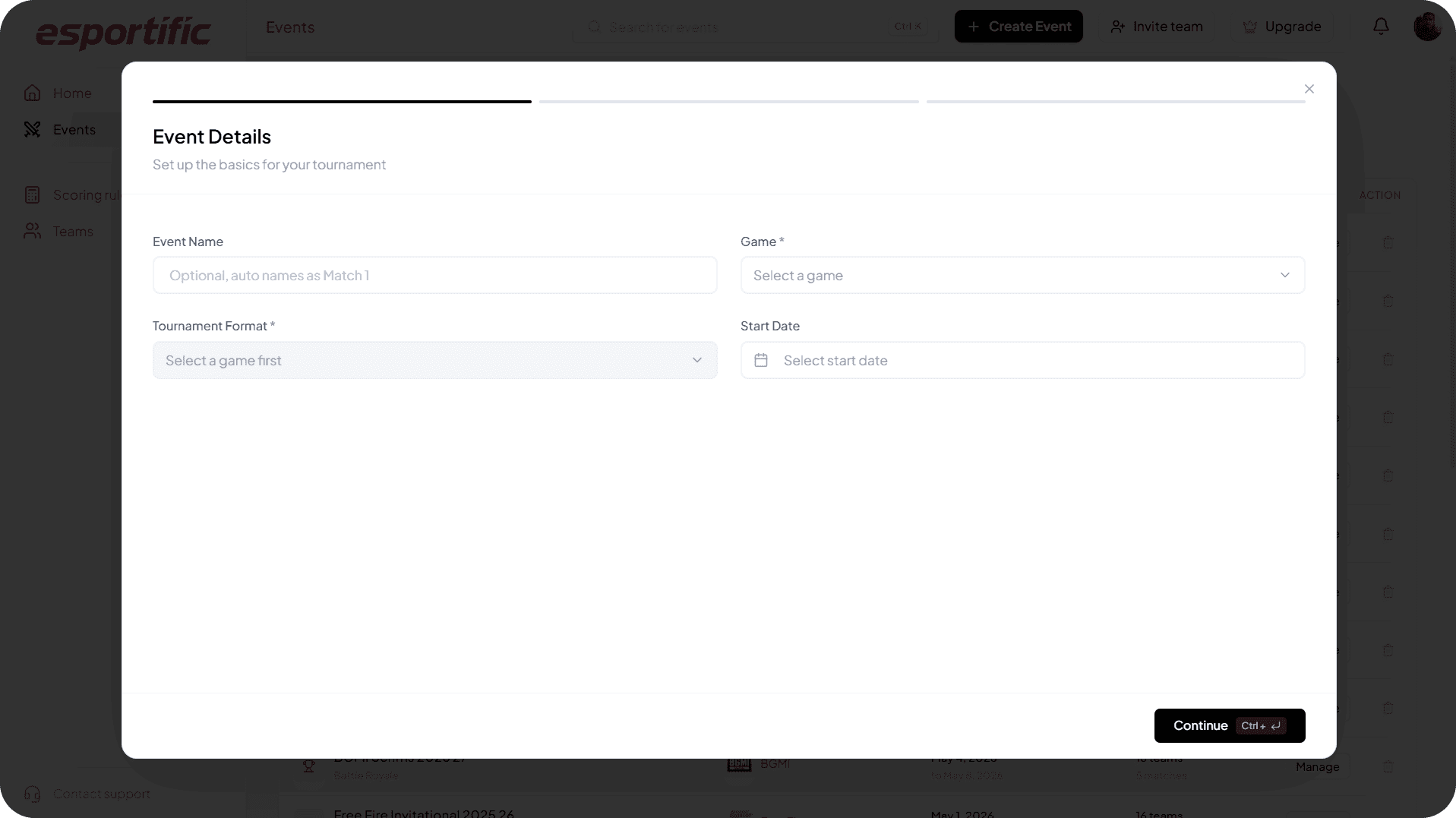Click the plus icon on Create Event

click(x=973, y=27)
